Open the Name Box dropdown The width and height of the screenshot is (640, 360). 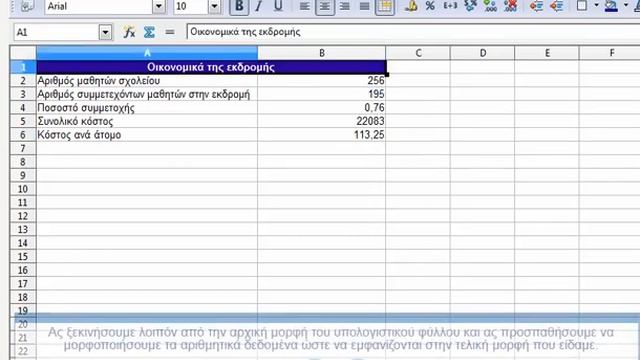tap(105, 32)
